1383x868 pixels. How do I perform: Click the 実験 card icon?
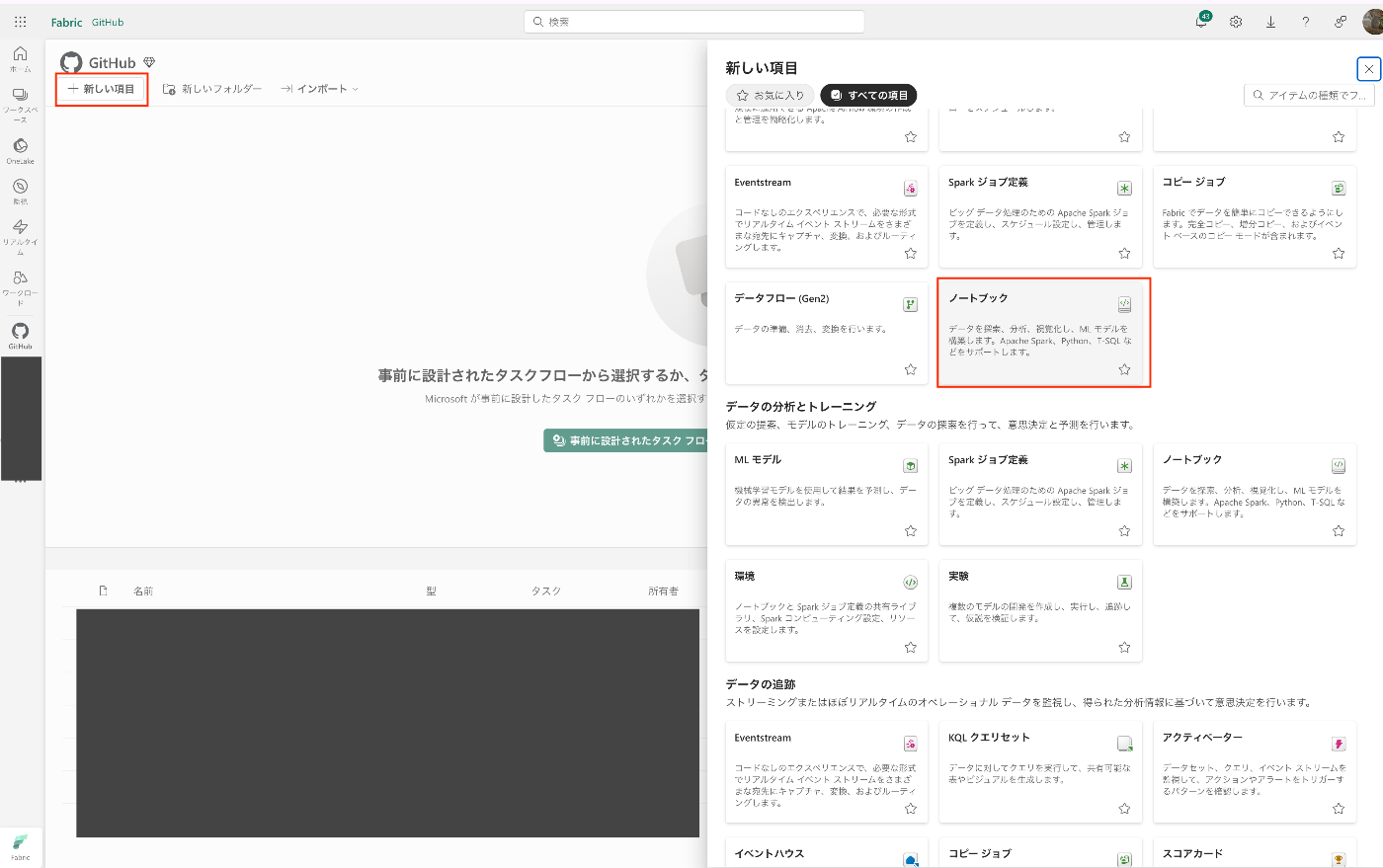coord(1124,583)
